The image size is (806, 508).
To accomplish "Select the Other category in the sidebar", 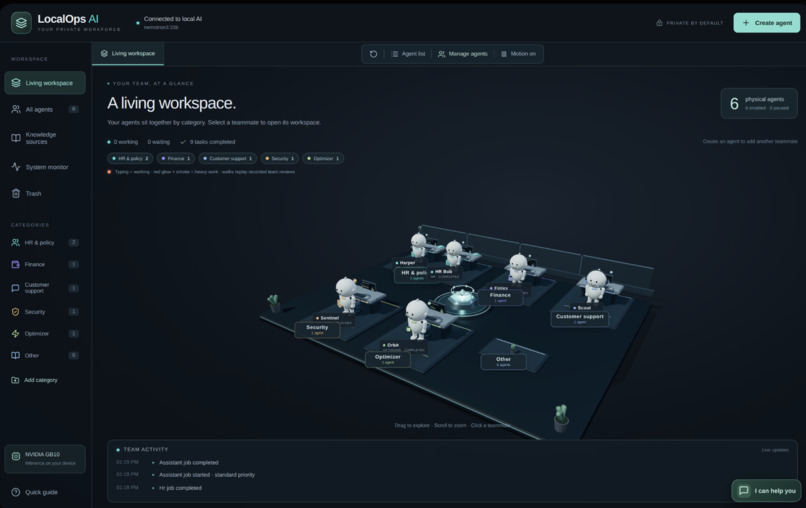I will pos(45,355).
